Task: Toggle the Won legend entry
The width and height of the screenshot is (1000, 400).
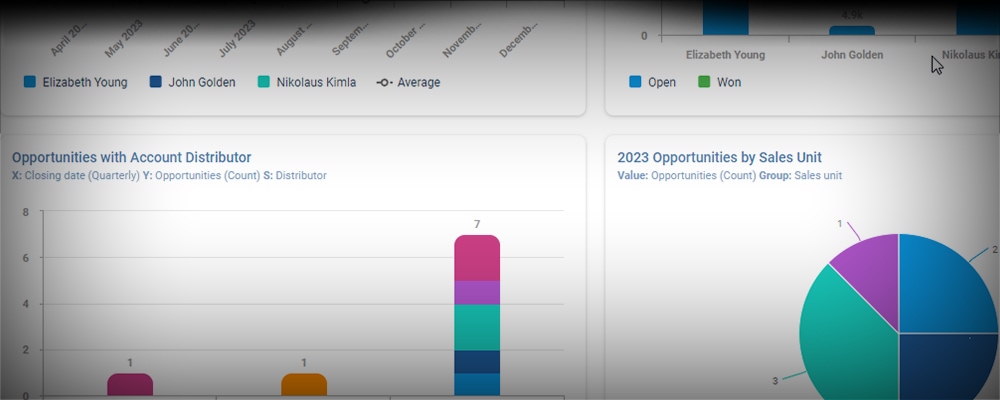Action: [x=719, y=82]
